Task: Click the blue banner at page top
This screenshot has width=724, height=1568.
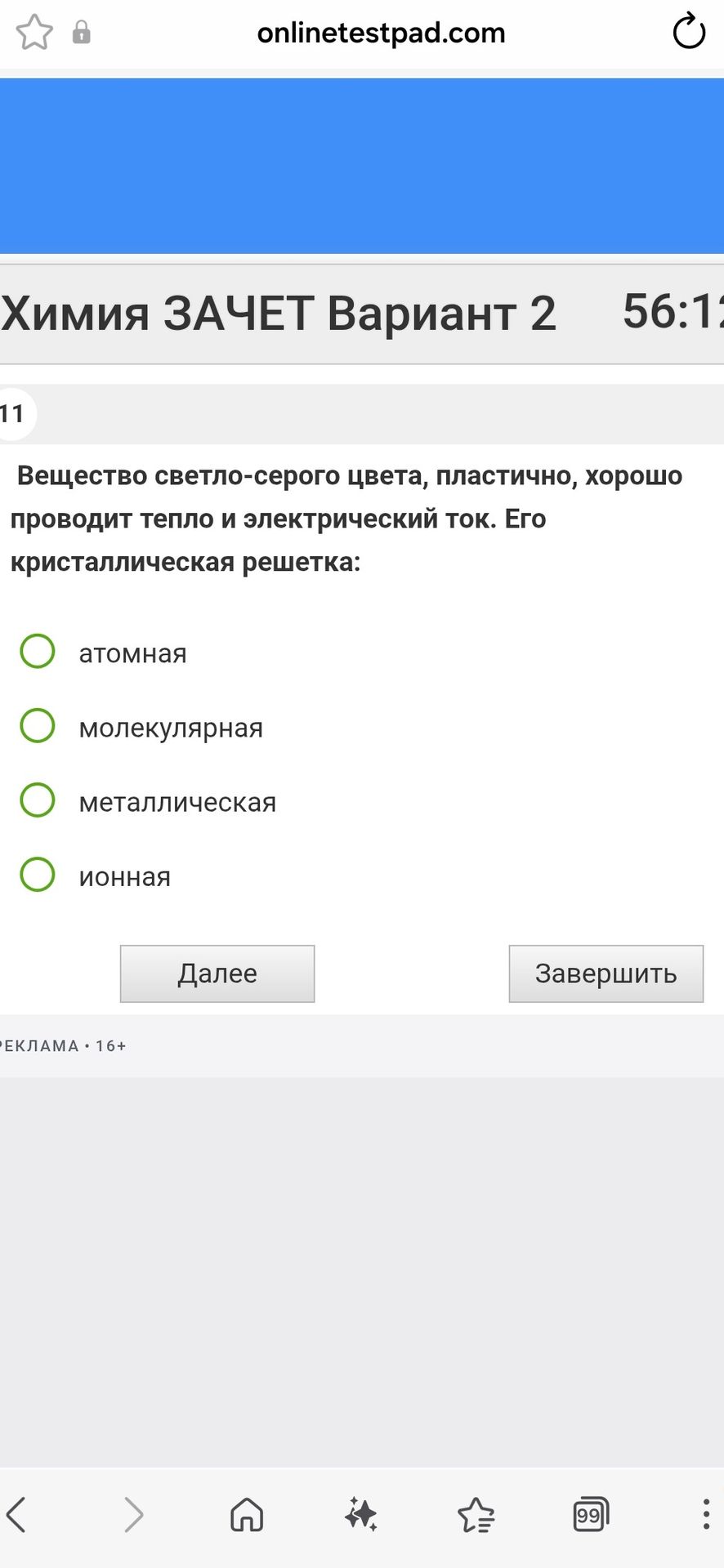Action: point(362,166)
